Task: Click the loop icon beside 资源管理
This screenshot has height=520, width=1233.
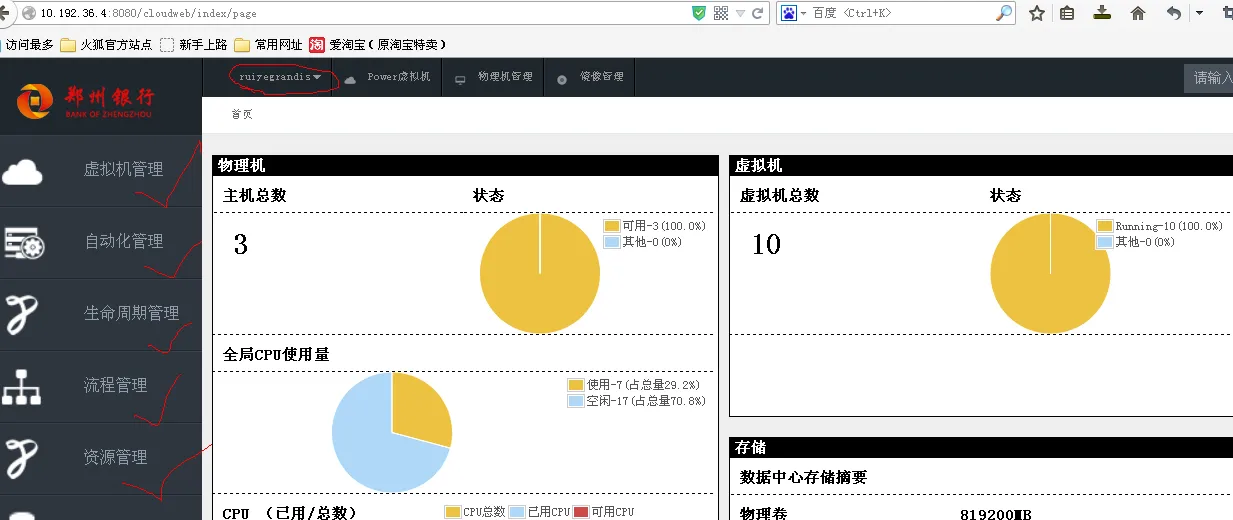Action: 22,458
